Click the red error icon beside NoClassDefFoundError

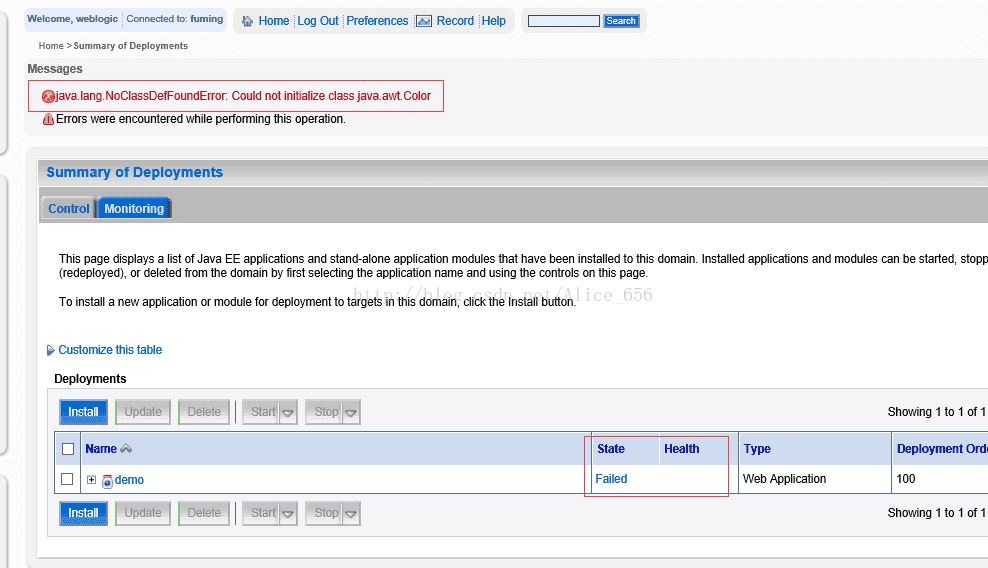(x=48, y=97)
